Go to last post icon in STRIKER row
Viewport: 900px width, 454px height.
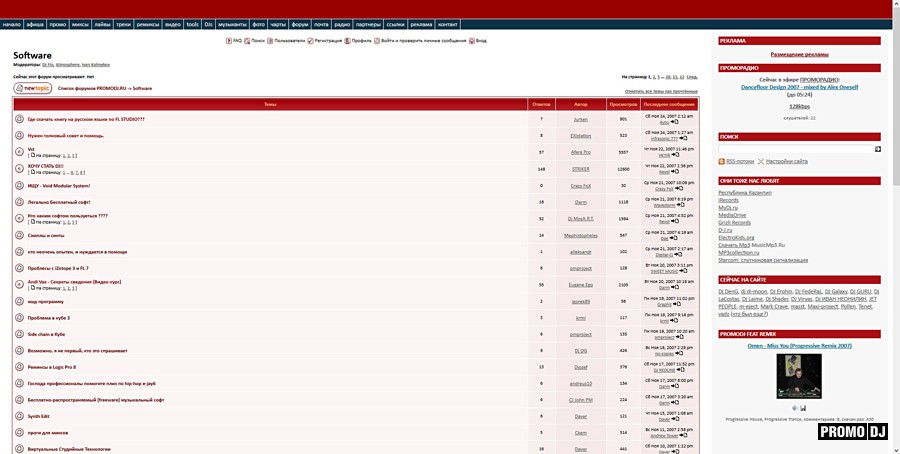(674, 172)
